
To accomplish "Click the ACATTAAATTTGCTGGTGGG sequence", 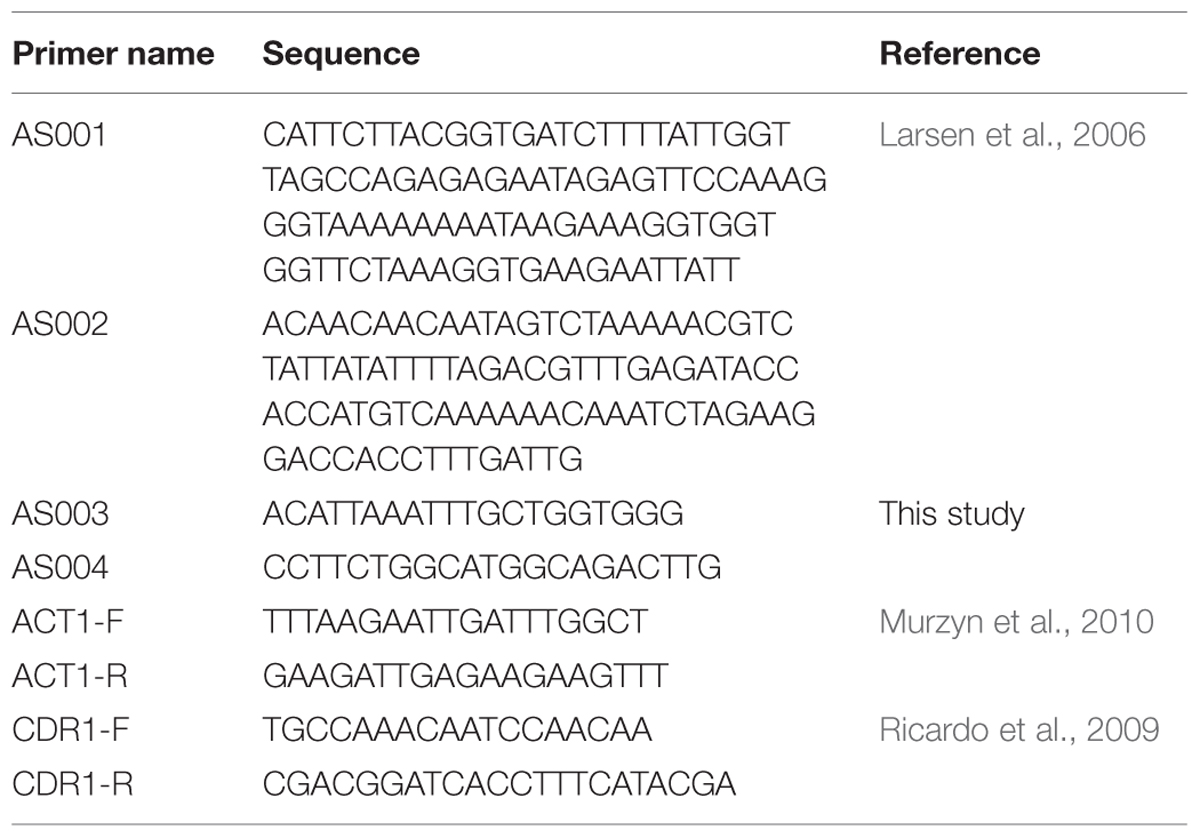I will [473, 514].
